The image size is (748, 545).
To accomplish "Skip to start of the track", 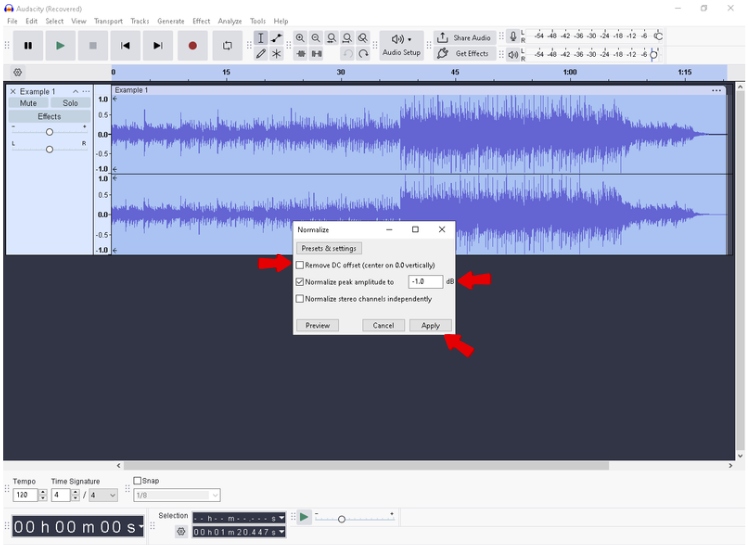I will coord(125,45).
